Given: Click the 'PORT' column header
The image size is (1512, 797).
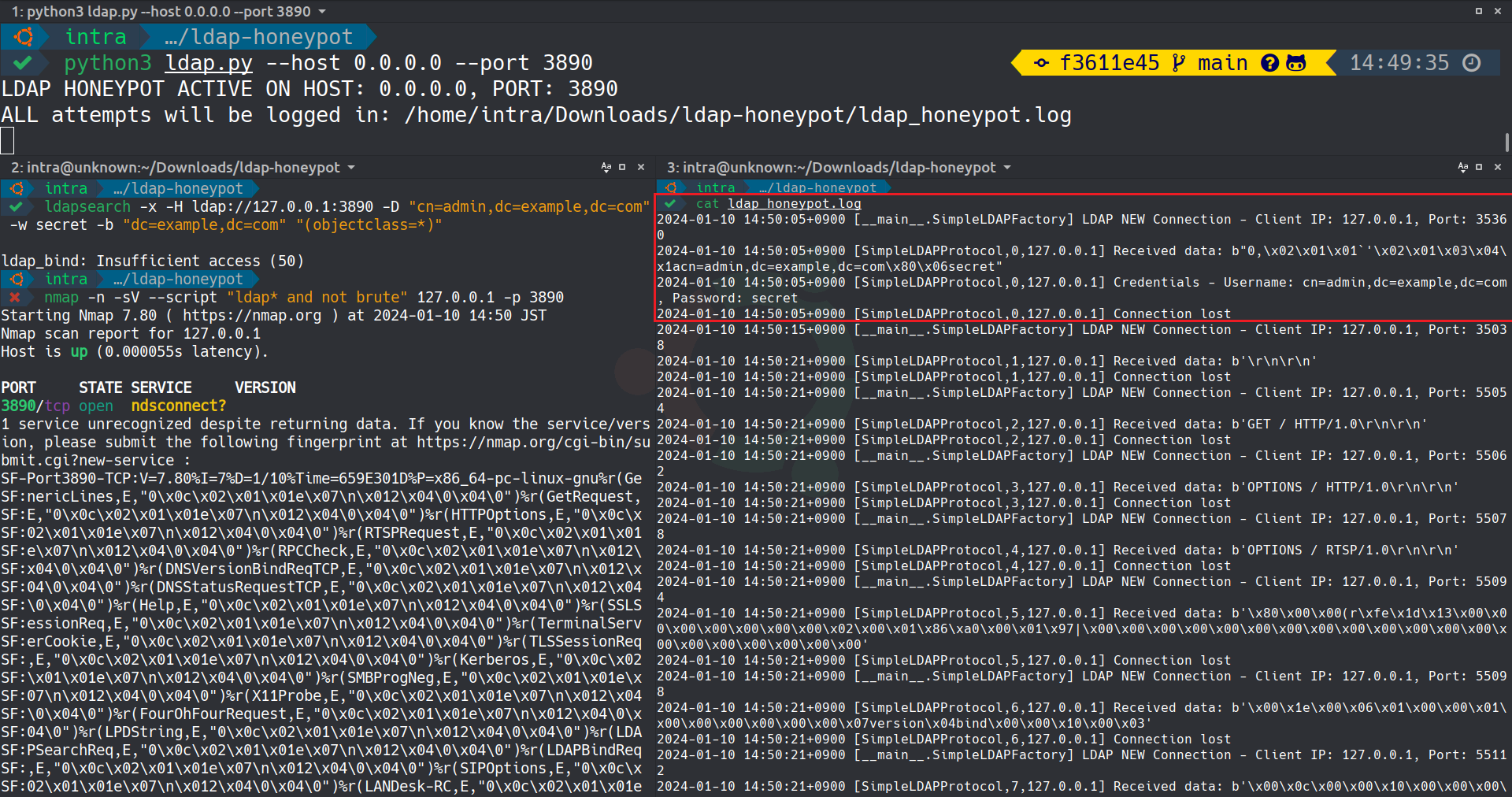Looking at the screenshot, I should click(18, 387).
